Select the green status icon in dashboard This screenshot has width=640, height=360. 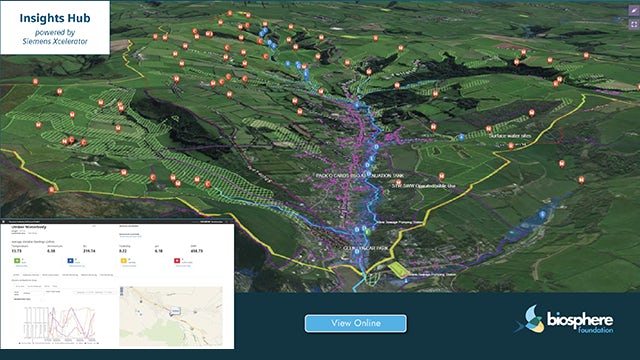point(17,261)
